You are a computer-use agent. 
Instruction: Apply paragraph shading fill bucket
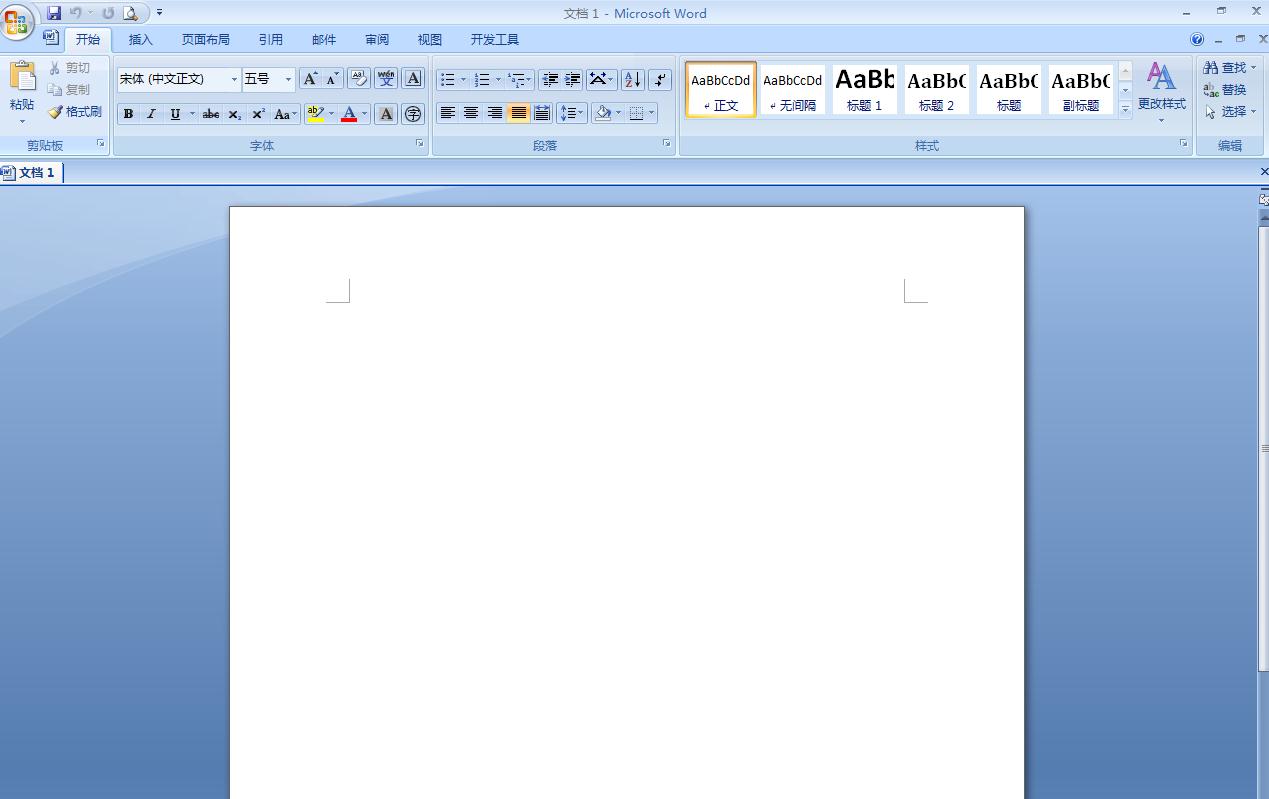coord(602,113)
